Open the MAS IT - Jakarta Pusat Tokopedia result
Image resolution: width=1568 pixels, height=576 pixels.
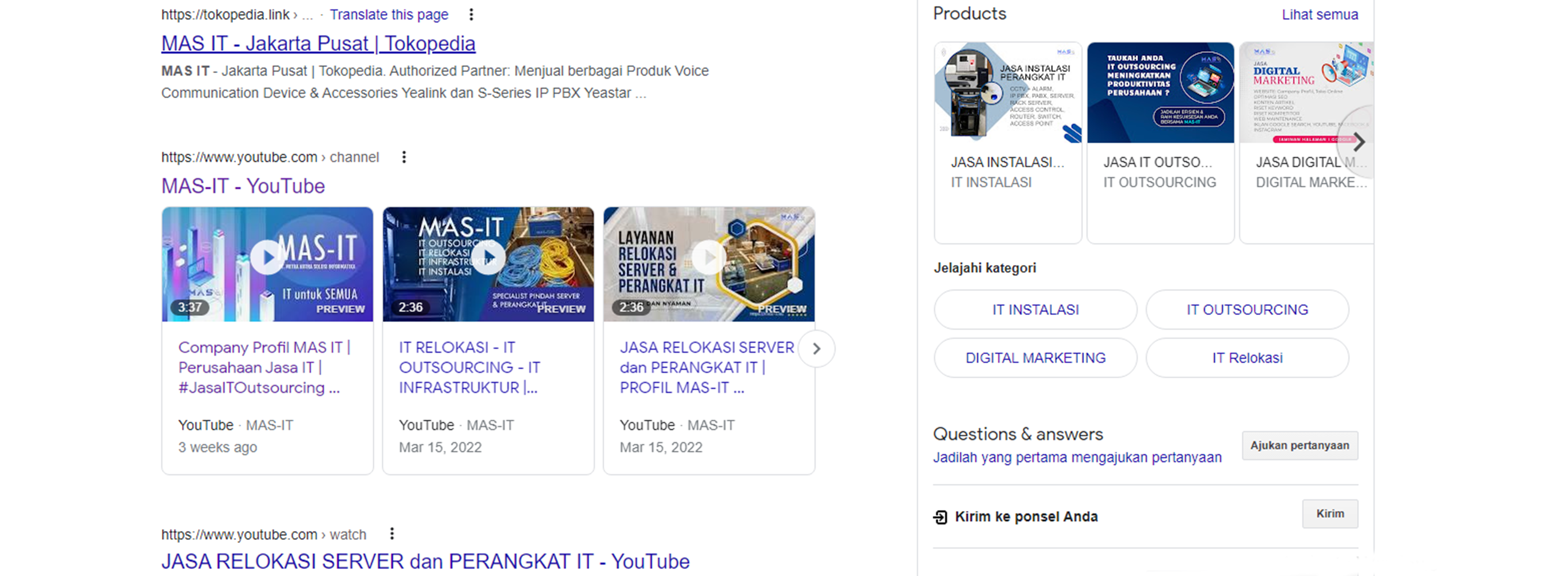tap(318, 43)
